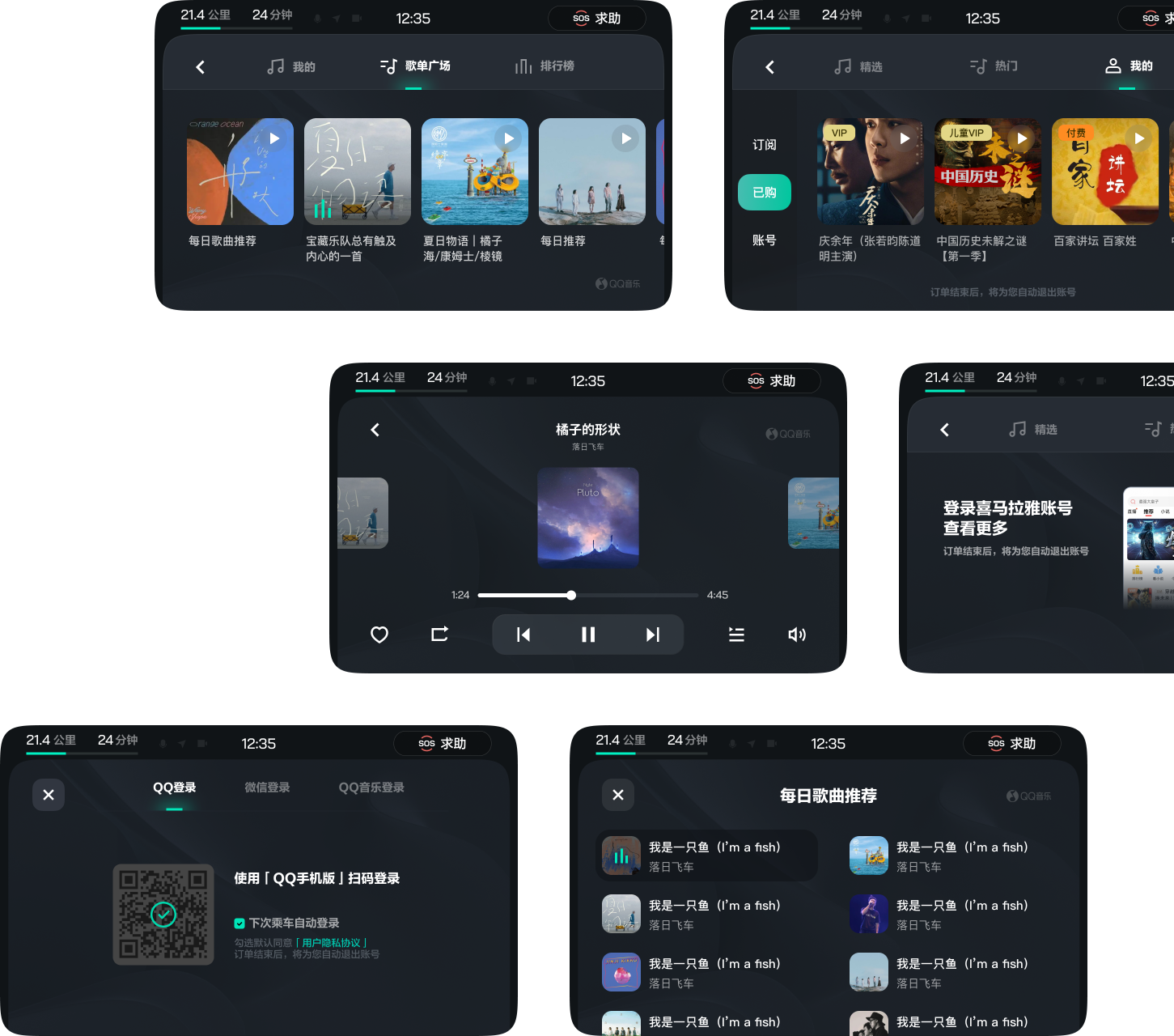This screenshot has height=1036, width=1174.
Task: Go back on the 已购 audiobook screen
Action: coord(769,67)
